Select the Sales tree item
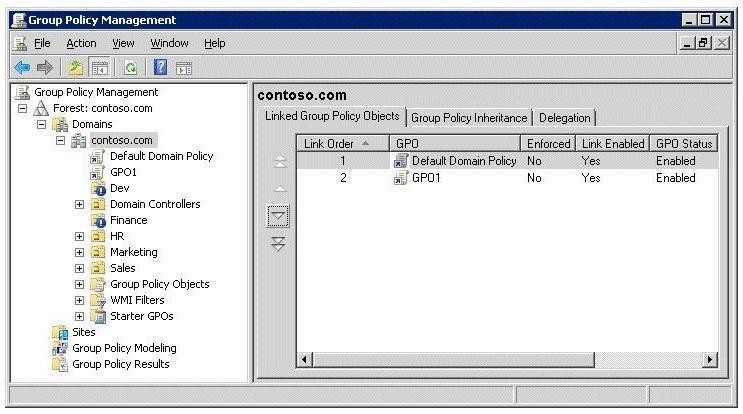Viewport: 743px width, 414px height. [123, 269]
